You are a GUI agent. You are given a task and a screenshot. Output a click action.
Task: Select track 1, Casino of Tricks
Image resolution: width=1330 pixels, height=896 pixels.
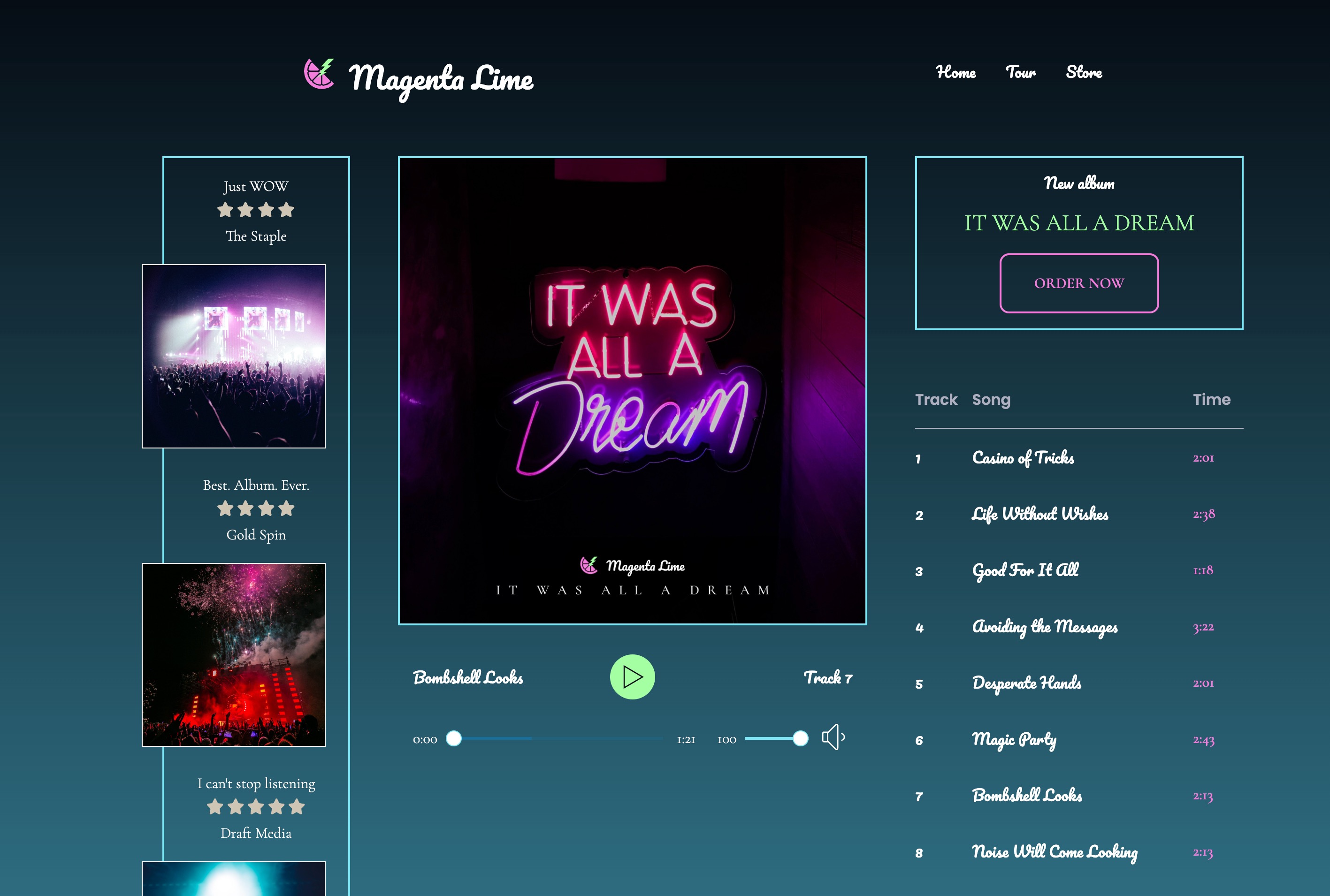coord(1024,458)
